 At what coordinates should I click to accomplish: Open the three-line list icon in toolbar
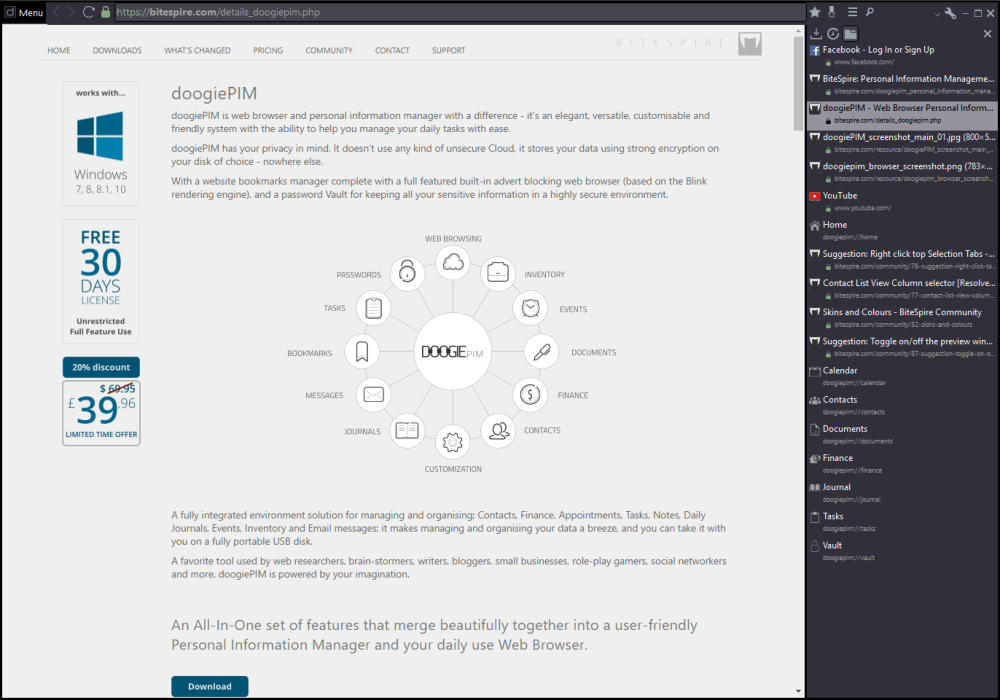[x=852, y=12]
